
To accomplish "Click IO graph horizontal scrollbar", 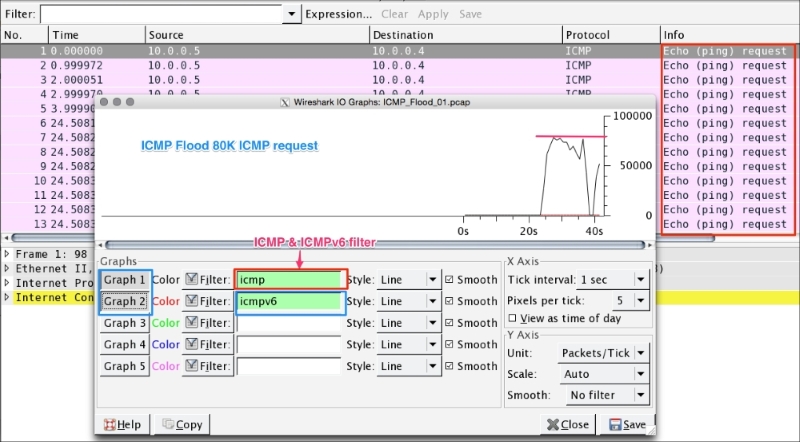I will coord(375,245).
